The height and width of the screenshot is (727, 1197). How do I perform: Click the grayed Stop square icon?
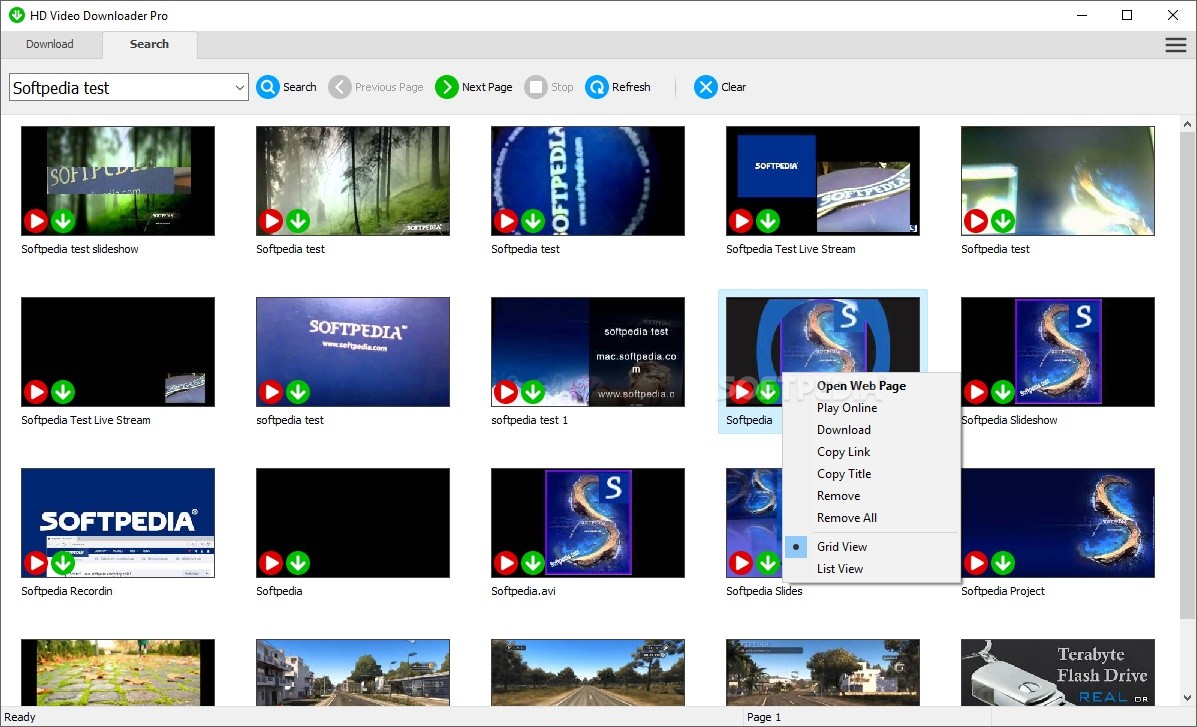coord(536,87)
